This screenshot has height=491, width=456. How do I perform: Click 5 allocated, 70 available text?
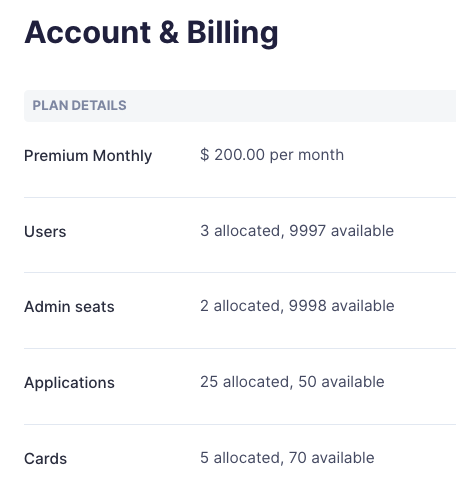pos(287,458)
